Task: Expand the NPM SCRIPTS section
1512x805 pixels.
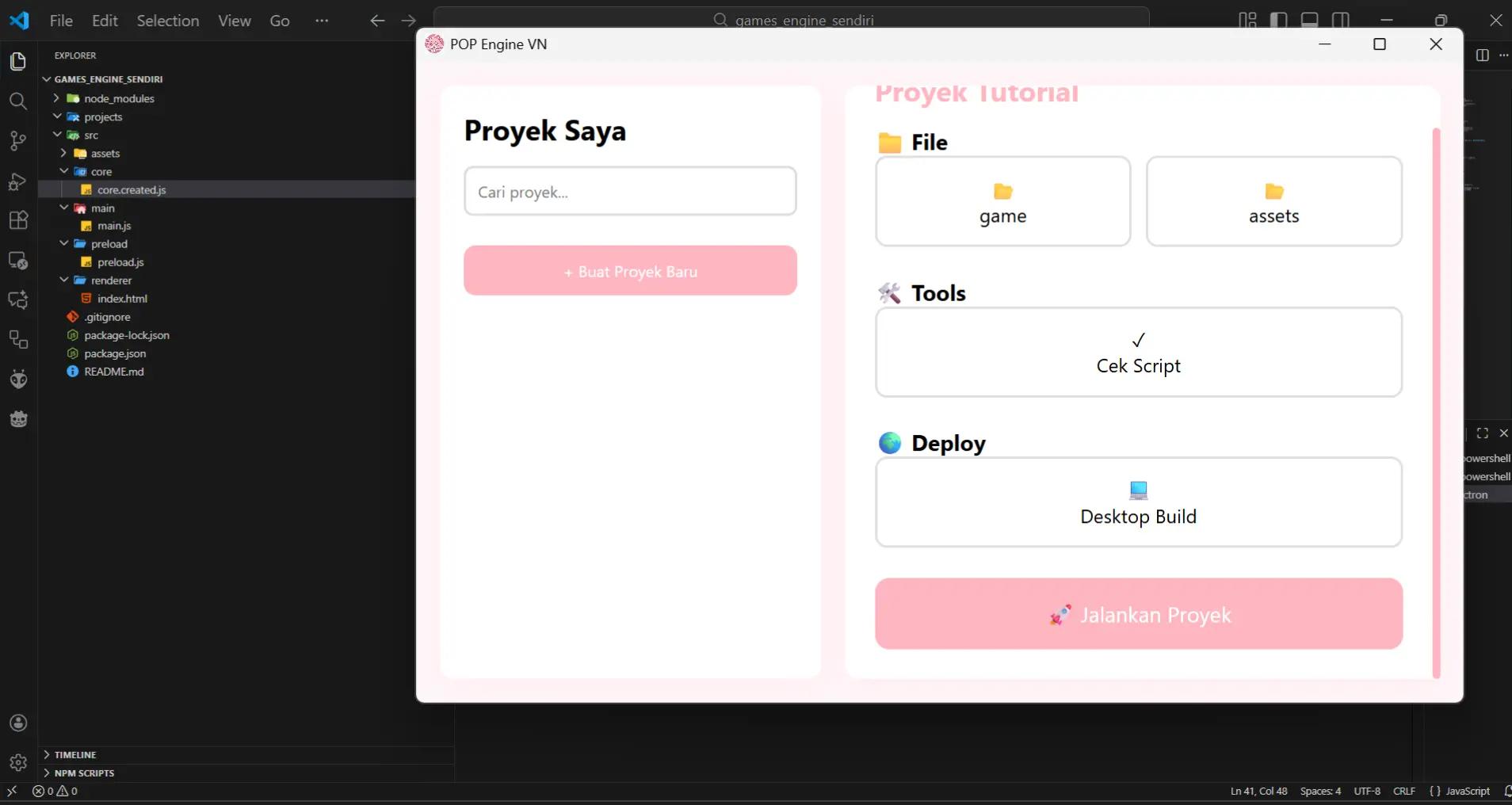Action: (84, 773)
